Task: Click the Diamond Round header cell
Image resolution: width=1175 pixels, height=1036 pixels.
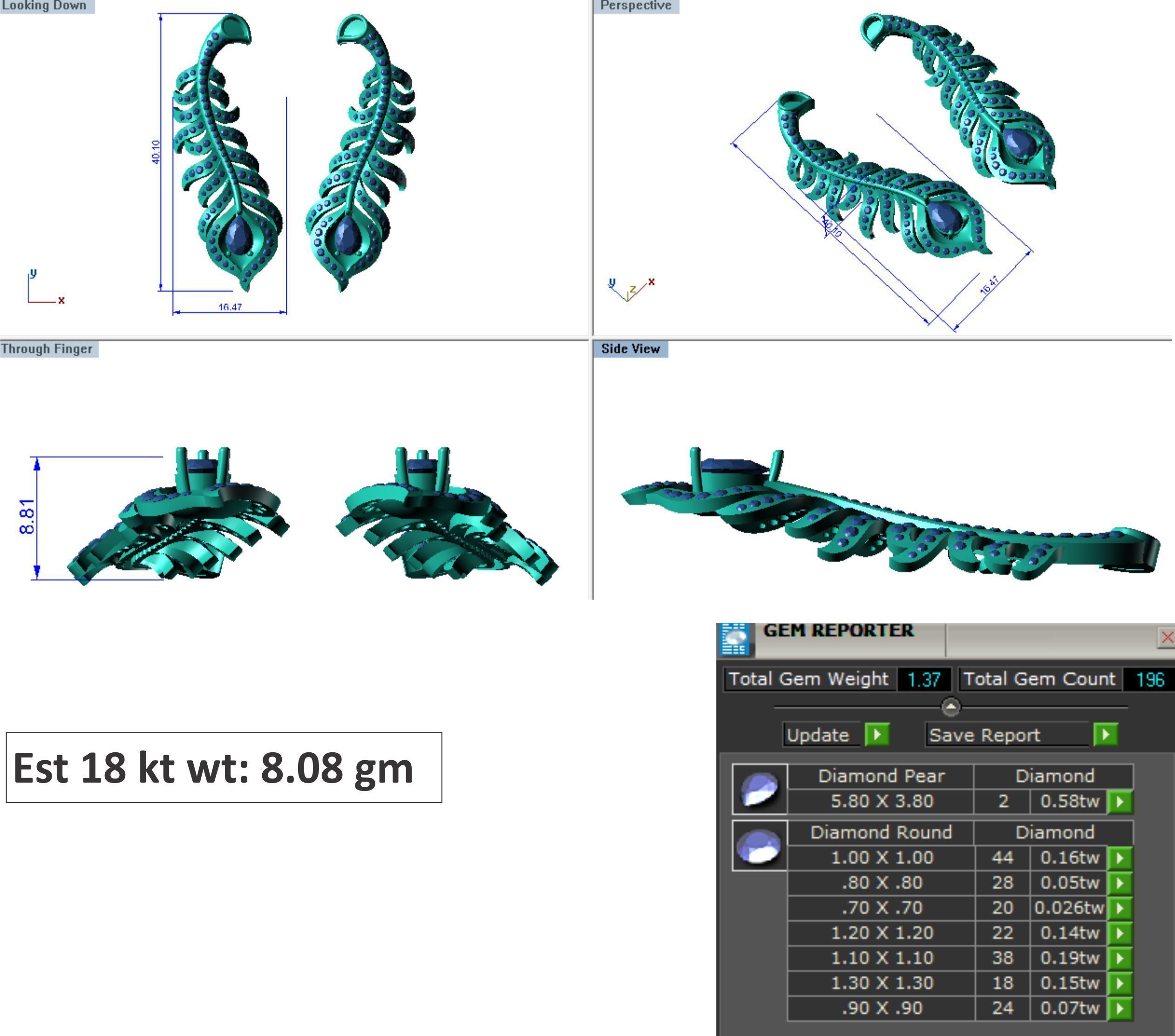Action: coord(881,832)
